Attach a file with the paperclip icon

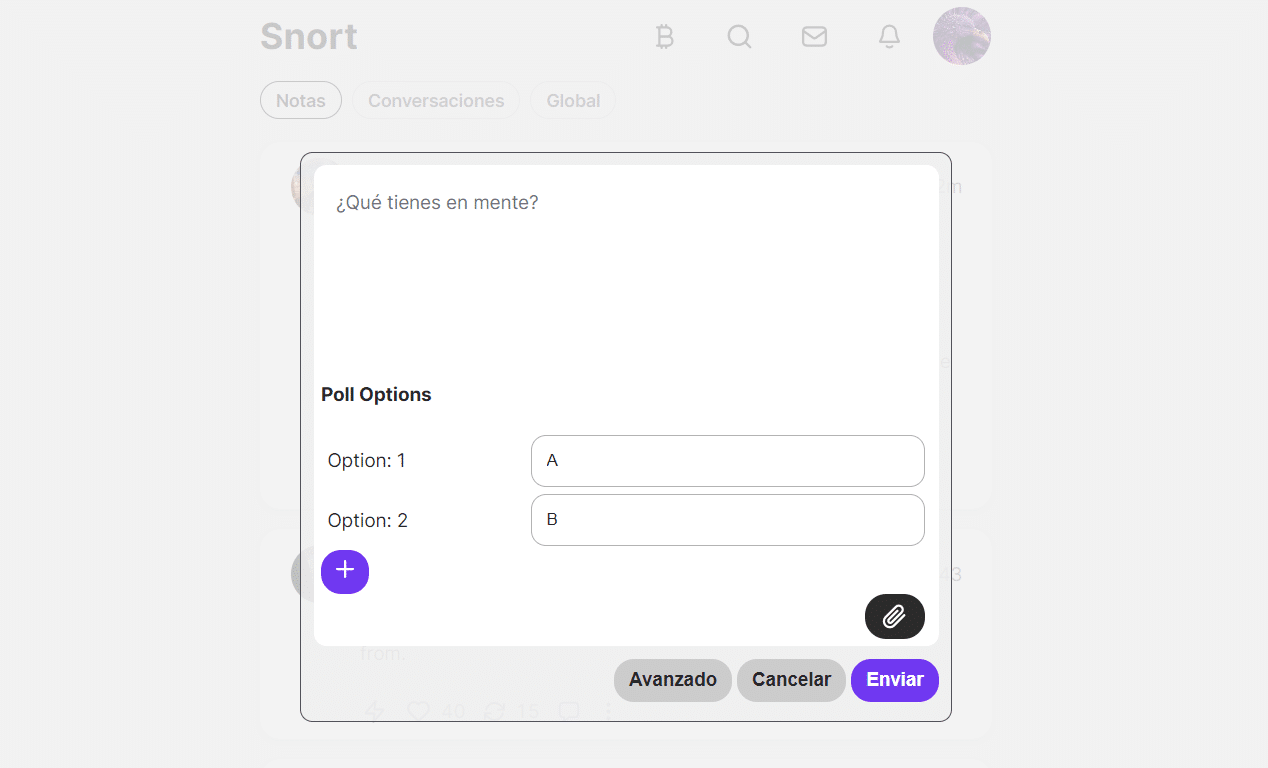[895, 616]
